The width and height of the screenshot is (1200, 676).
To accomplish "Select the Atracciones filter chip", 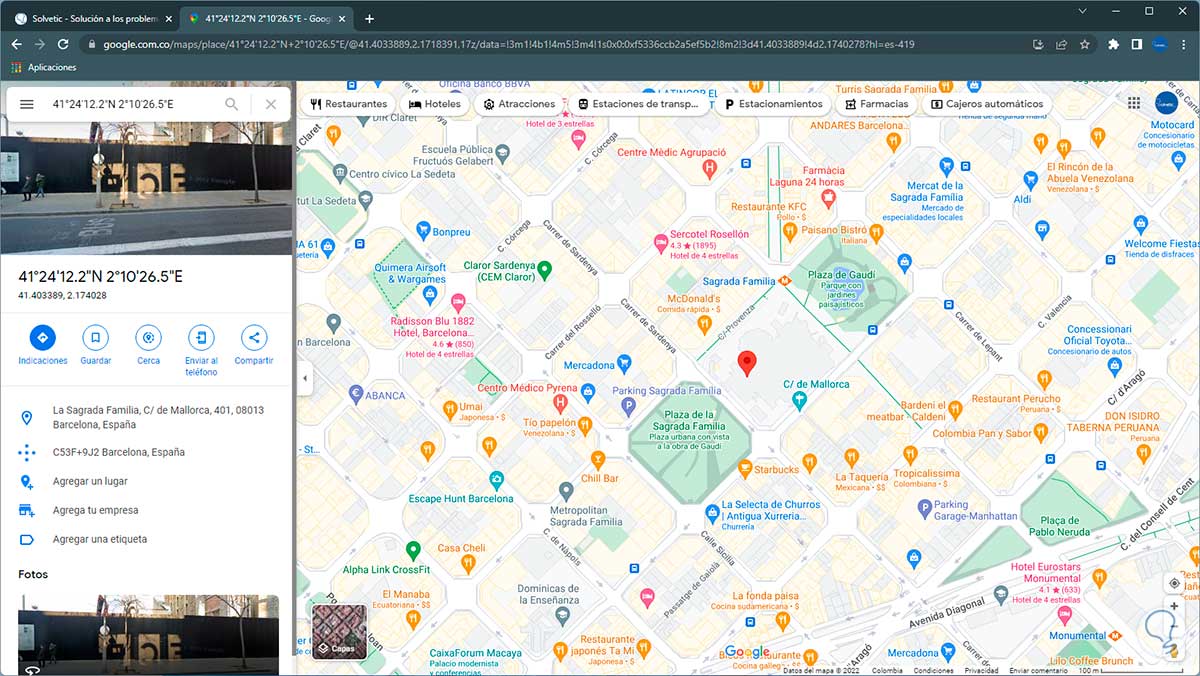I will [x=518, y=104].
